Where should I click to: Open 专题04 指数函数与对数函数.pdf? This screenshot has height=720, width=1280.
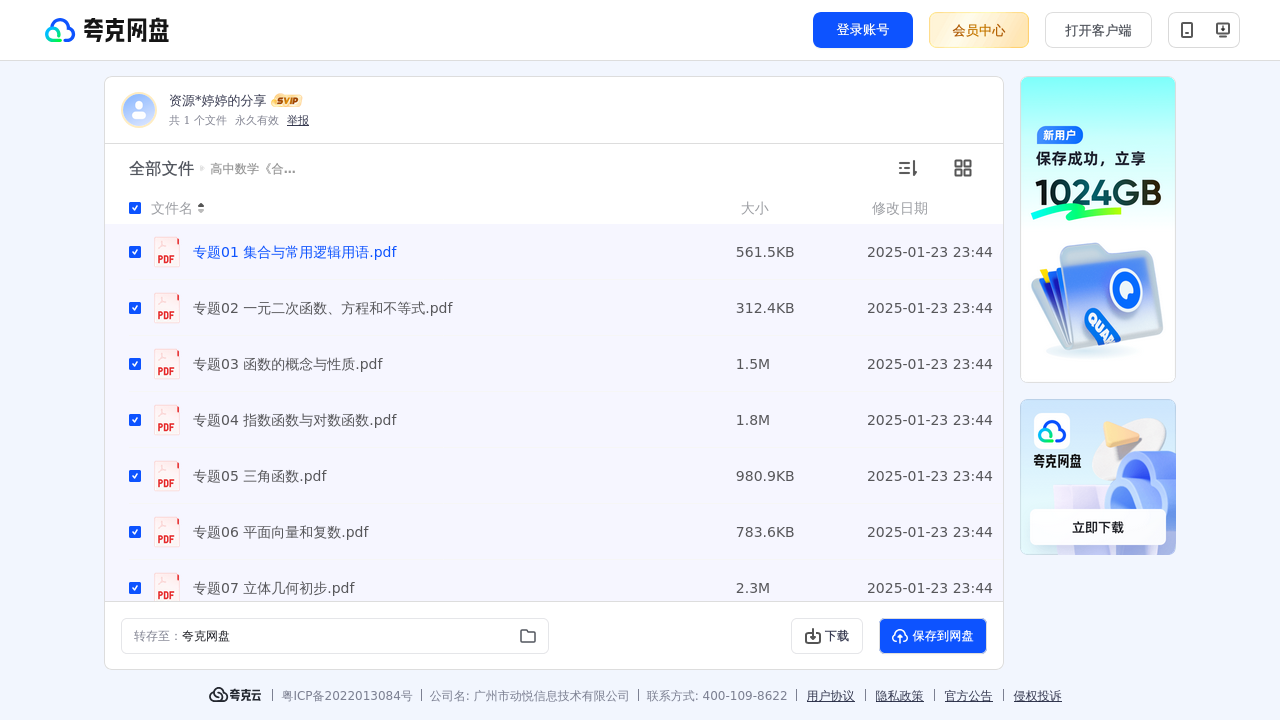[x=295, y=420]
